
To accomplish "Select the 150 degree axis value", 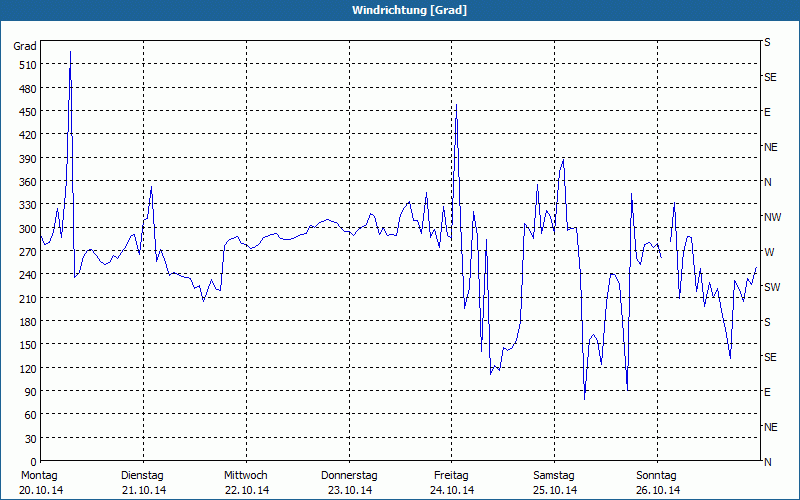I will pos(28,345).
